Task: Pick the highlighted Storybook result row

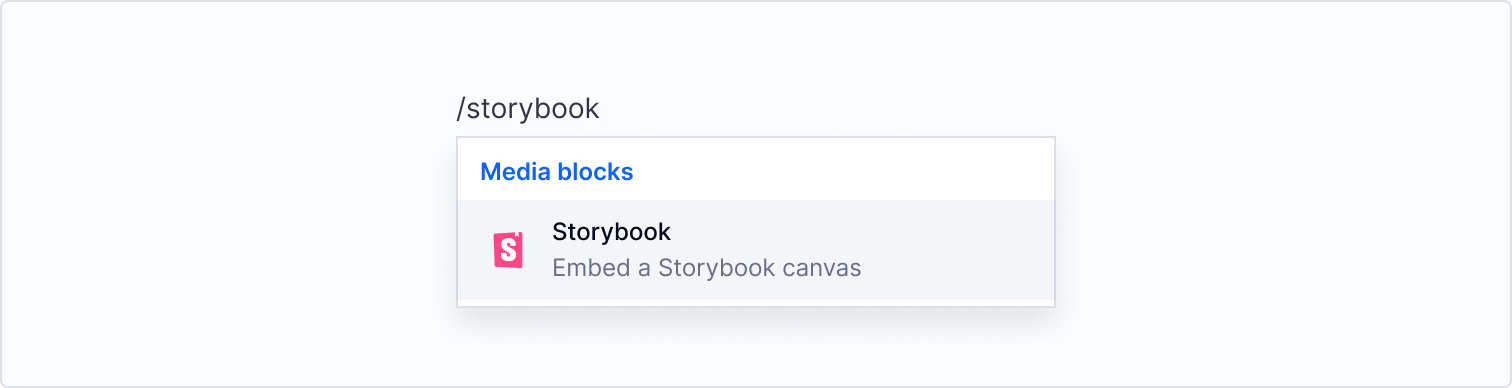Action: [x=756, y=250]
